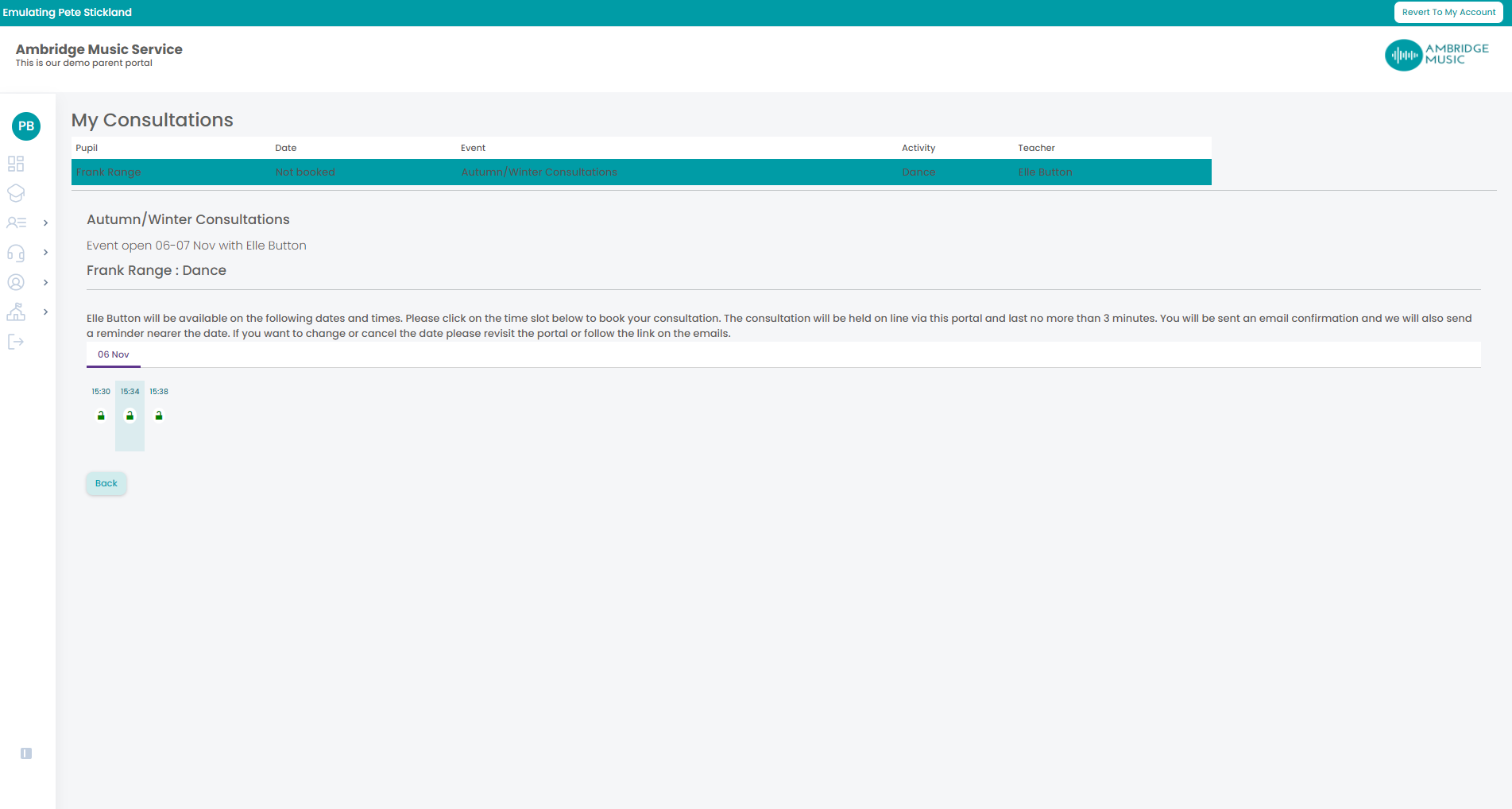This screenshot has width=1512, height=809.
Task: Open the dashboard grid icon in sidebar
Action: pos(16,164)
